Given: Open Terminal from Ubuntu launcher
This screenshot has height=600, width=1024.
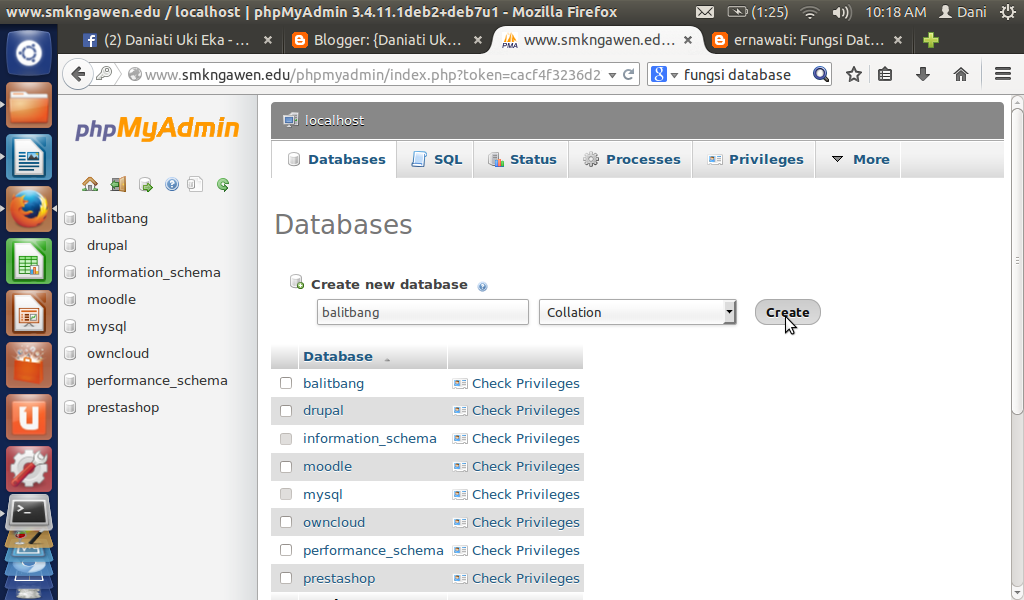Looking at the screenshot, I should pos(29,513).
